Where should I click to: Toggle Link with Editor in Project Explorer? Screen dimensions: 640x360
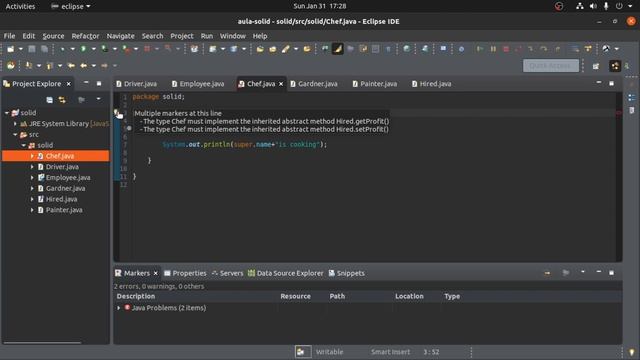tap(62, 100)
